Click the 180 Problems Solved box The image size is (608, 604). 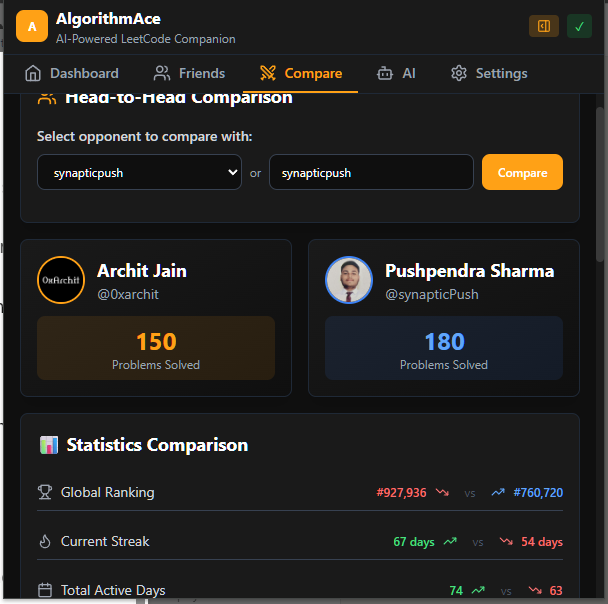tap(444, 348)
